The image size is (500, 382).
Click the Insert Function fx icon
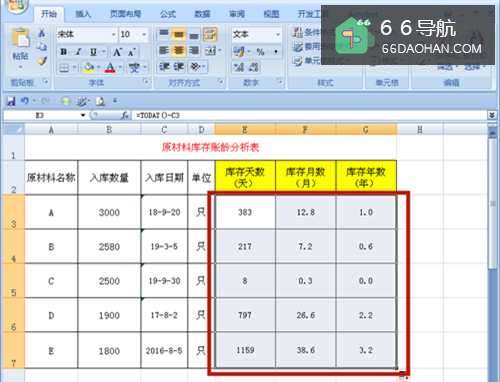tap(125, 115)
